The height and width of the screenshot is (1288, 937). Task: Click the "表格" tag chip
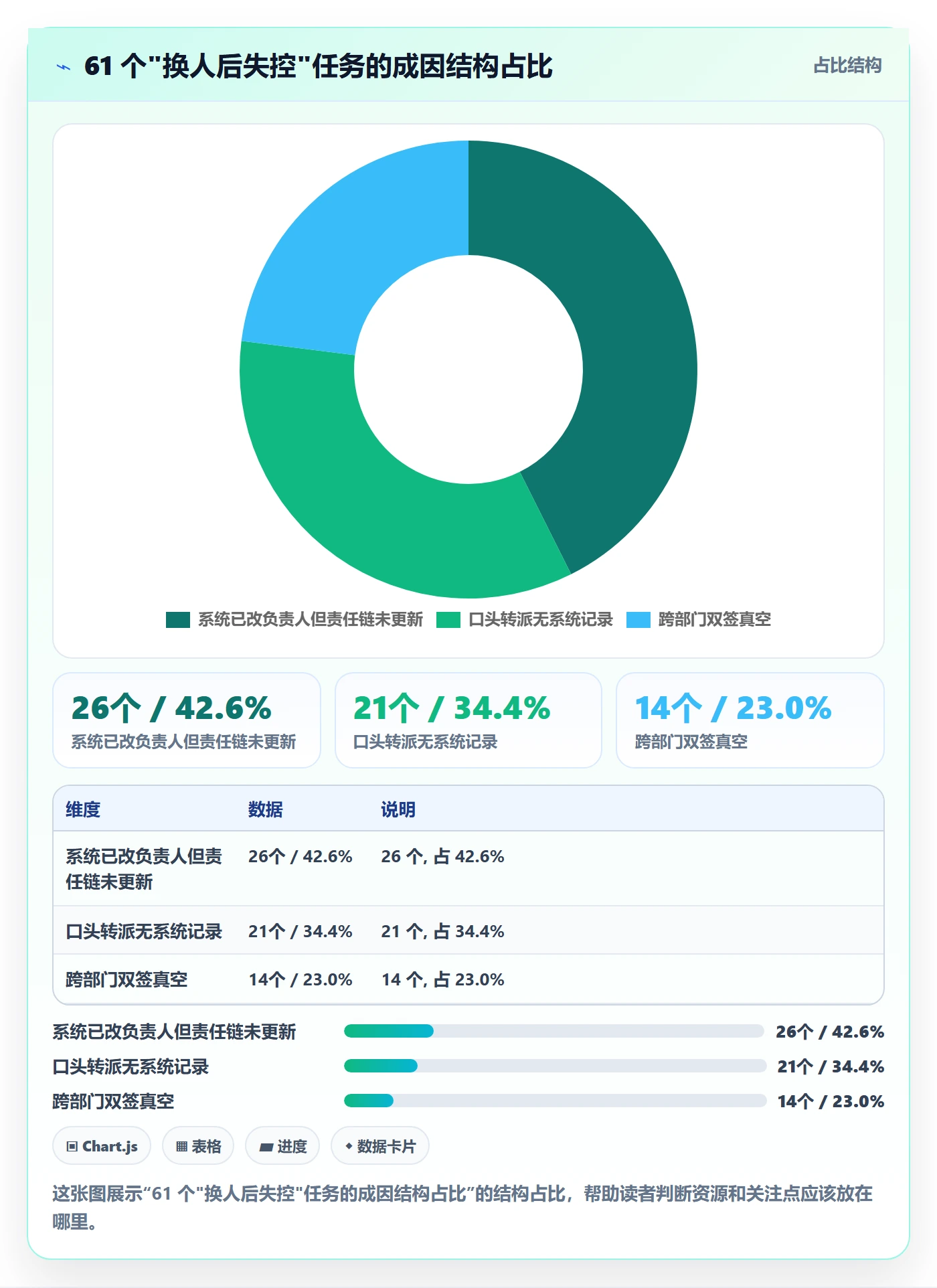[x=198, y=1146]
